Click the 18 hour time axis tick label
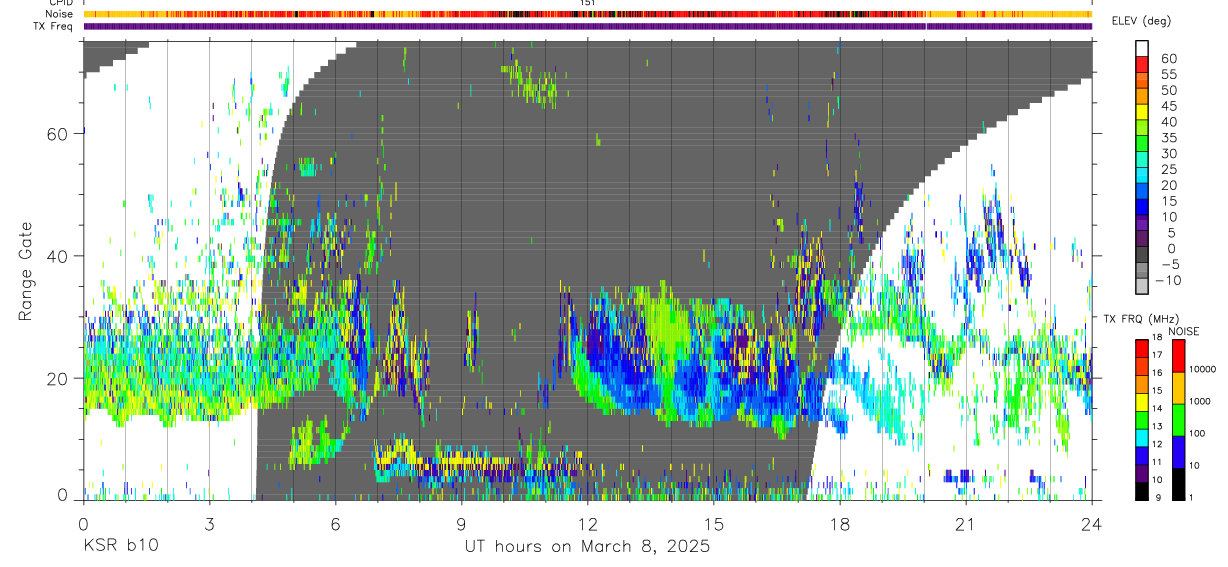 (839, 523)
